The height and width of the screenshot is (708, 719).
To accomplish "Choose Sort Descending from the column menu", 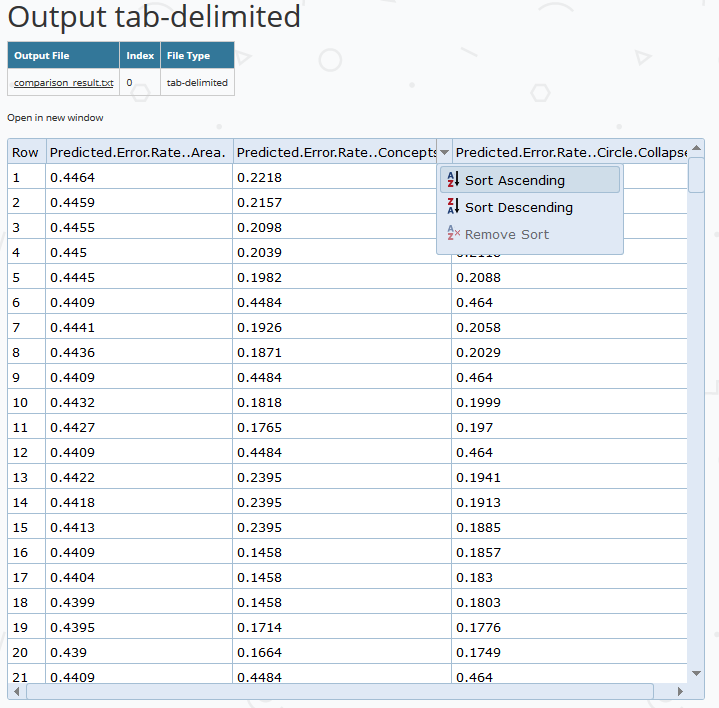I will [x=530, y=207].
